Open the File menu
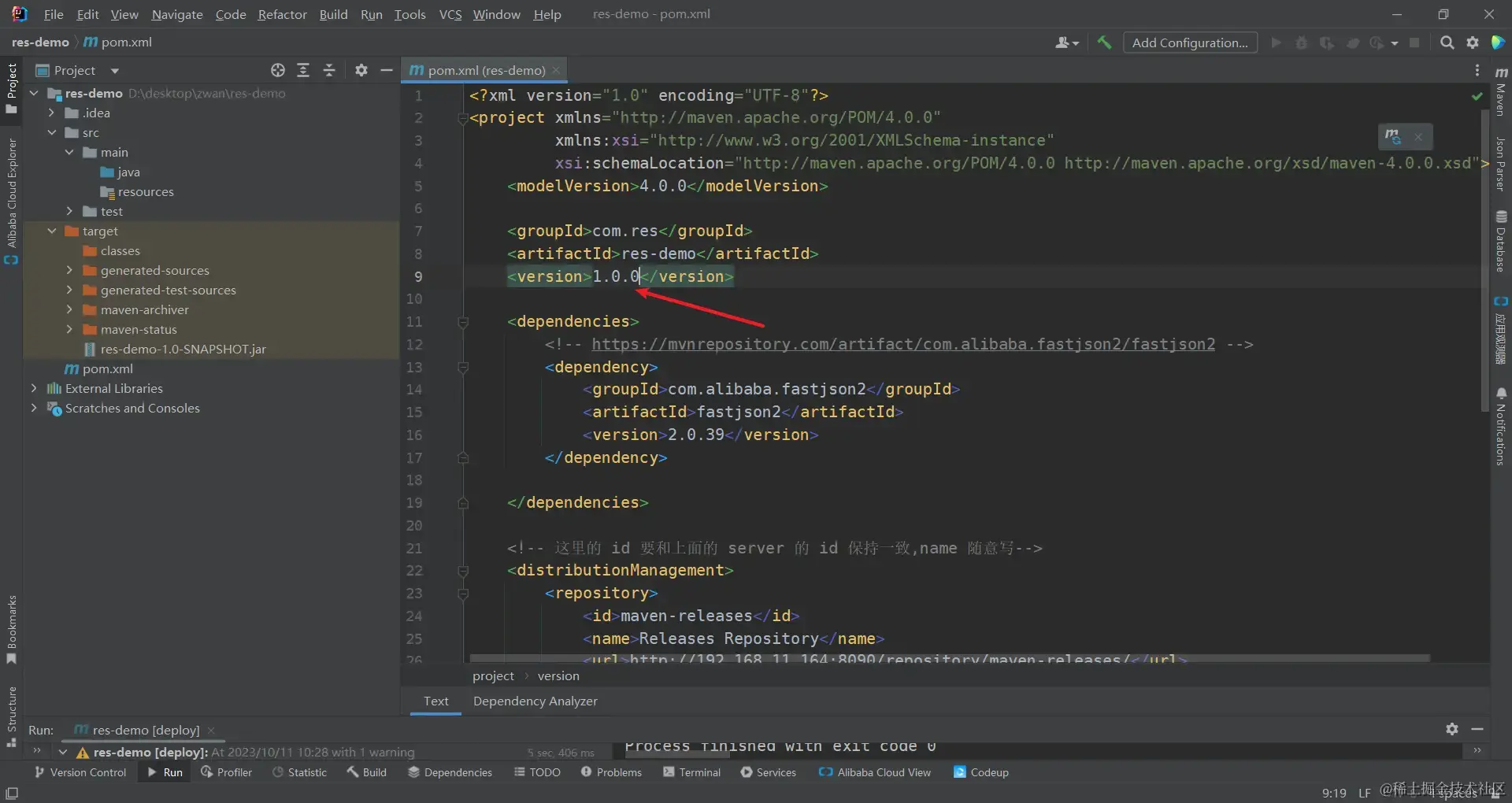The height and width of the screenshot is (803, 1512). coord(54,14)
